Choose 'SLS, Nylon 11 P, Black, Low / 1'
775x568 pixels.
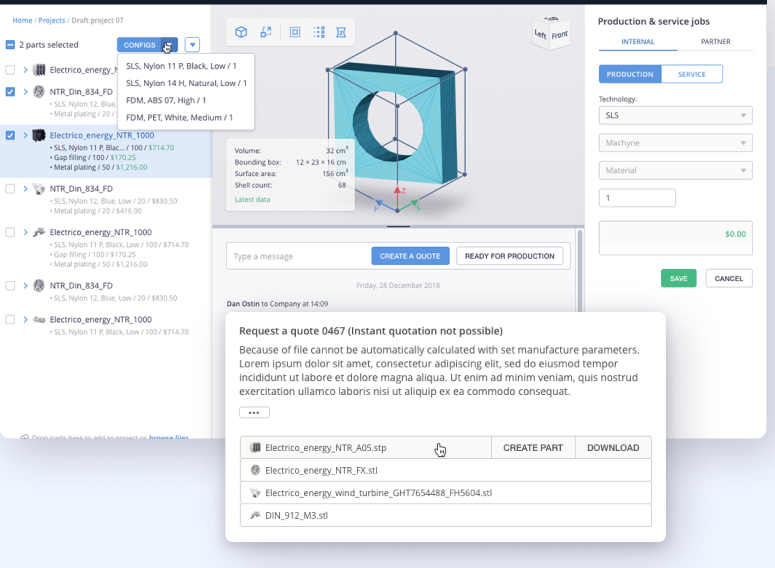click(x=181, y=66)
